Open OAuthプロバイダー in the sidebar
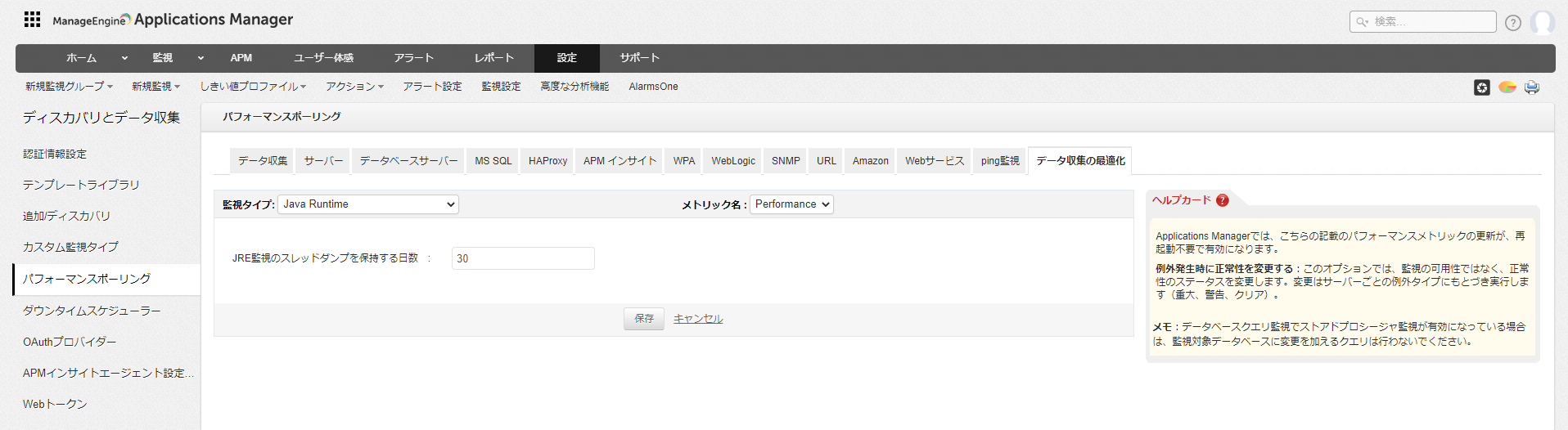Viewport: 1568px width, 430px height. click(x=70, y=342)
